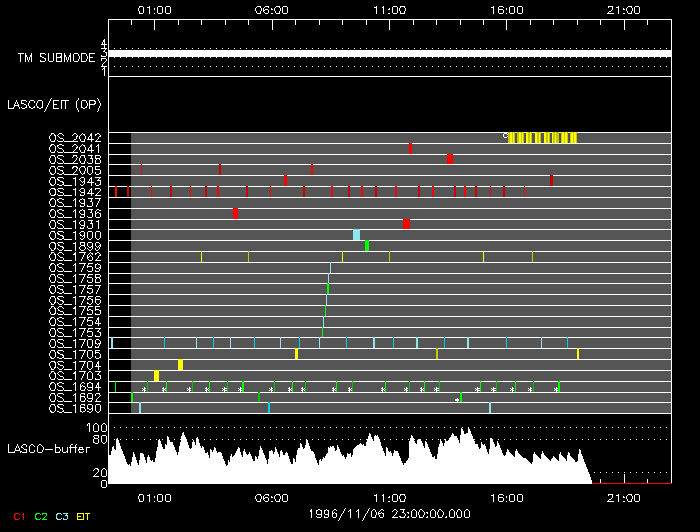Click the red C1 legend label

[x=15, y=516]
